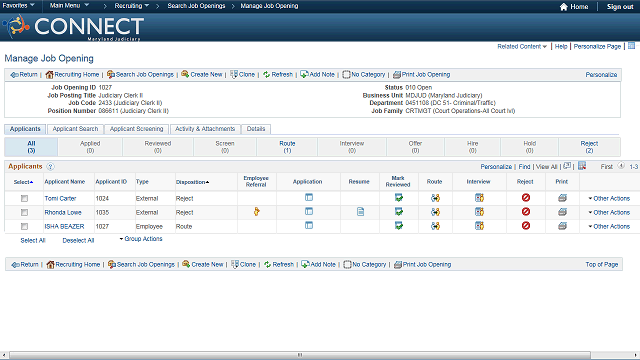Screen dimensions: 640x360
Task: Download applicants grid to spreadsheet icon
Action: click(582, 166)
